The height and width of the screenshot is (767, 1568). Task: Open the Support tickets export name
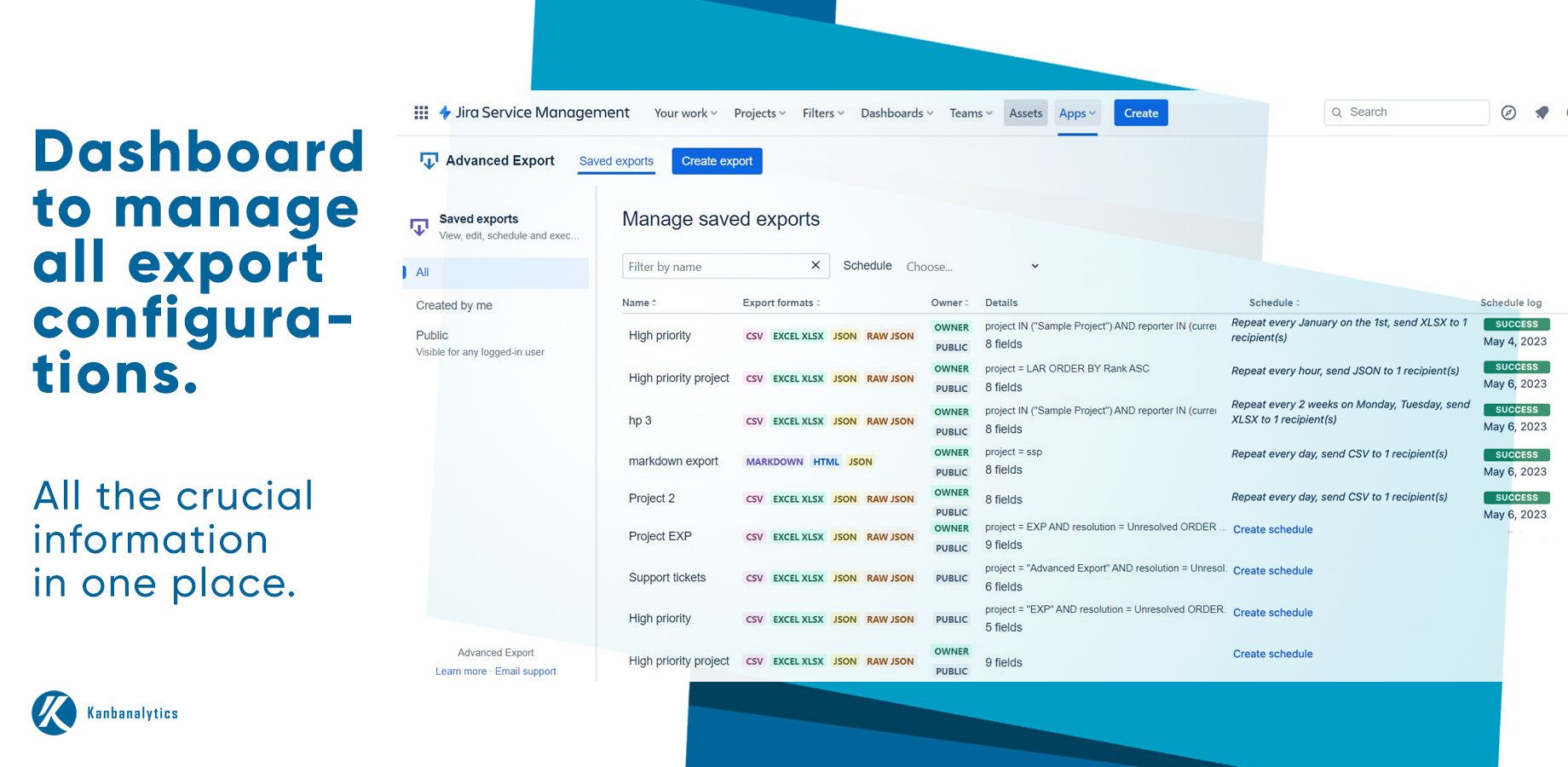point(667,578)
